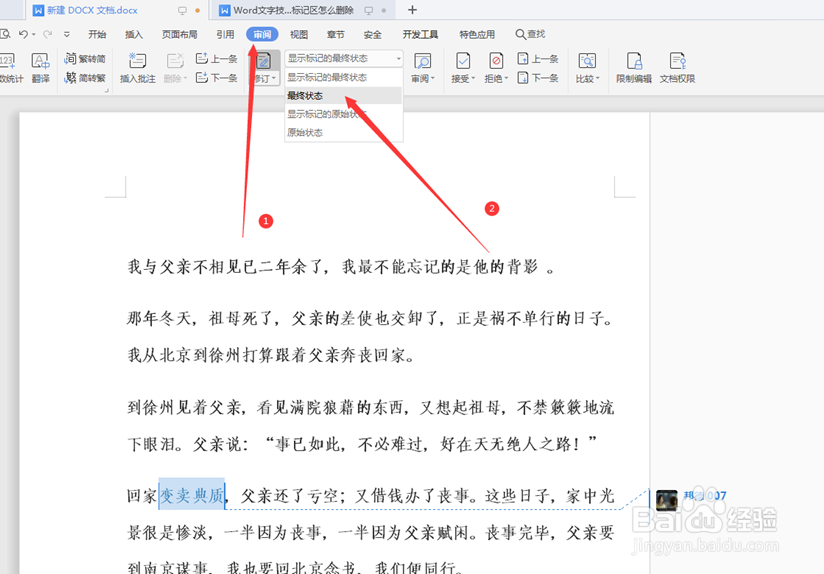Viewport: 824px width, 574px height.
Task: Select 显示标记的最终状态 in the dropdown list
Action: click(344, 77)
